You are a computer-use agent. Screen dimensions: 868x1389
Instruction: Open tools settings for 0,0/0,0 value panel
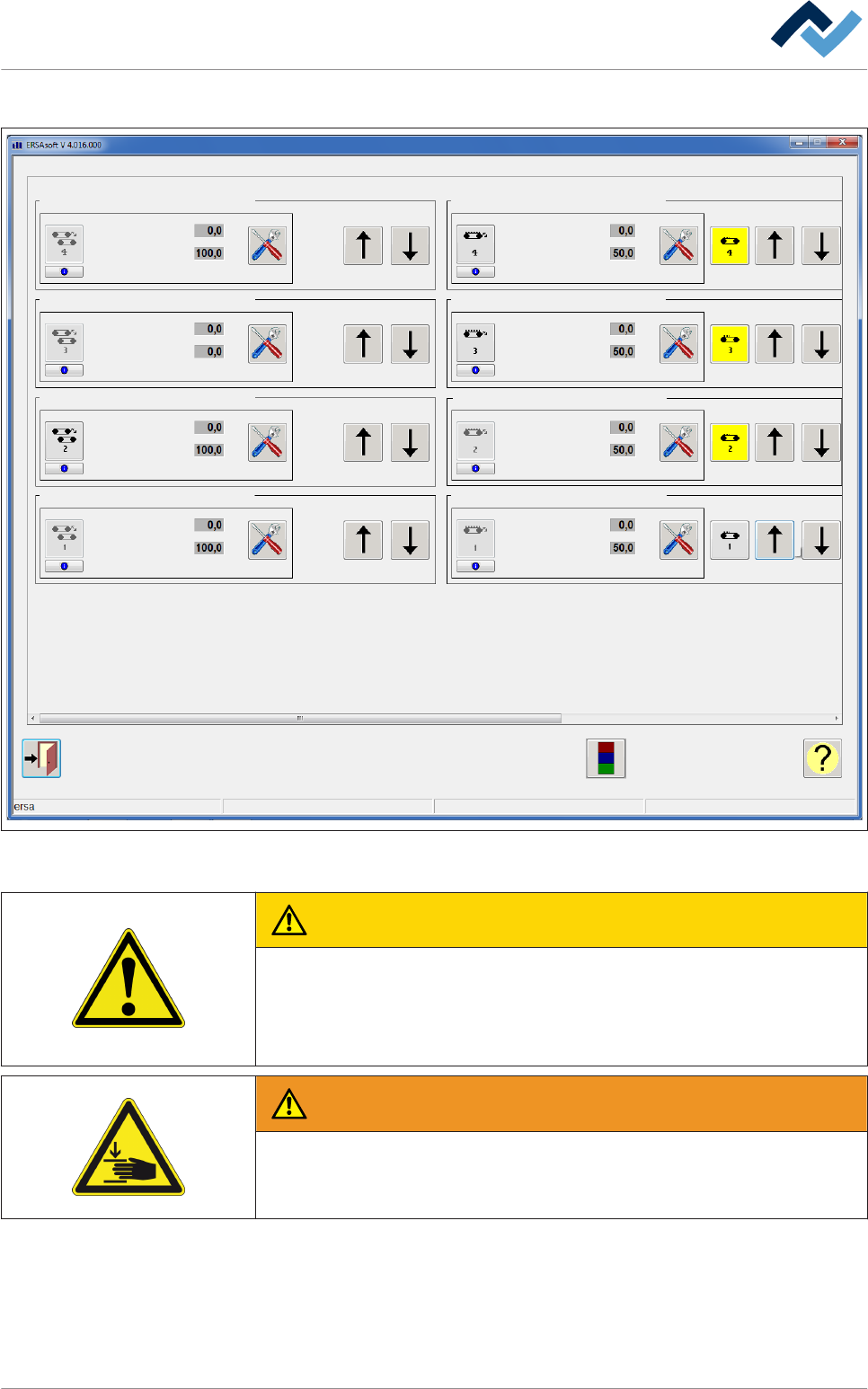(267, 344)
